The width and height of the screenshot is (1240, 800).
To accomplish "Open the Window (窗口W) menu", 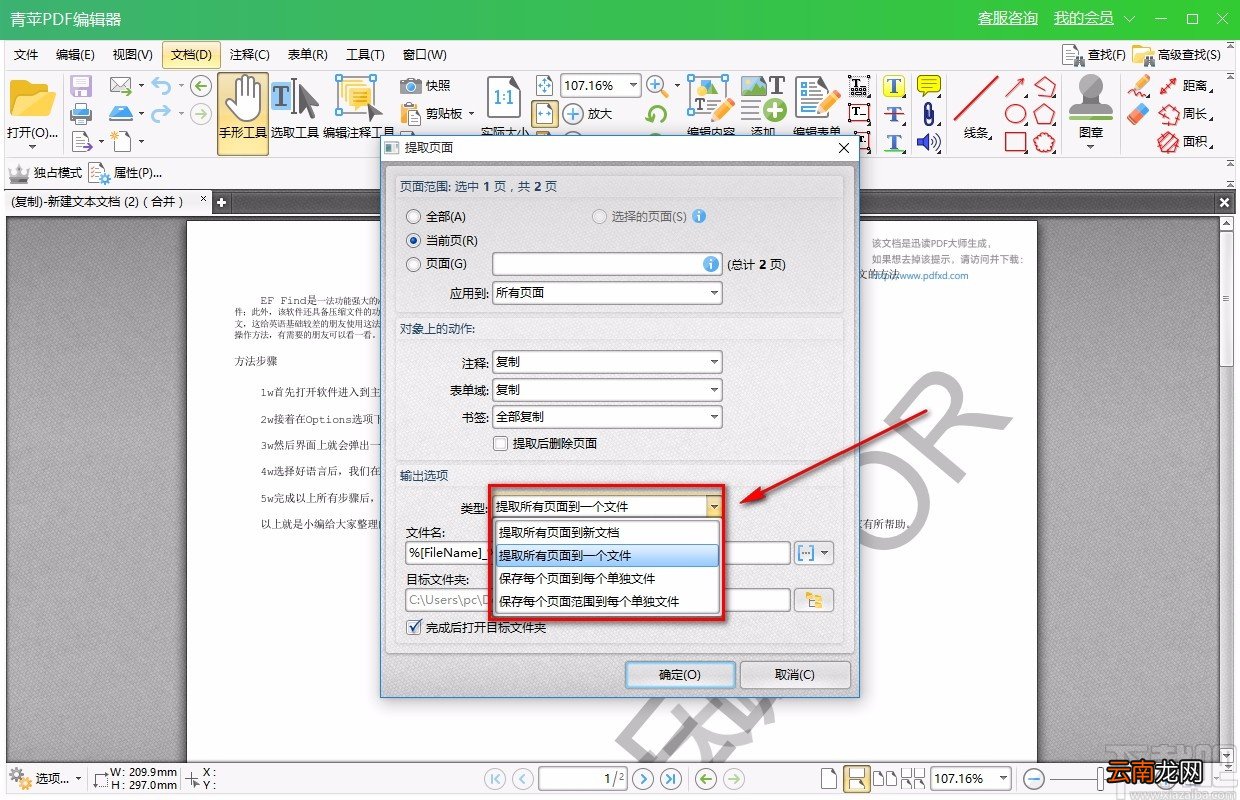I will [x=424, y=55].
